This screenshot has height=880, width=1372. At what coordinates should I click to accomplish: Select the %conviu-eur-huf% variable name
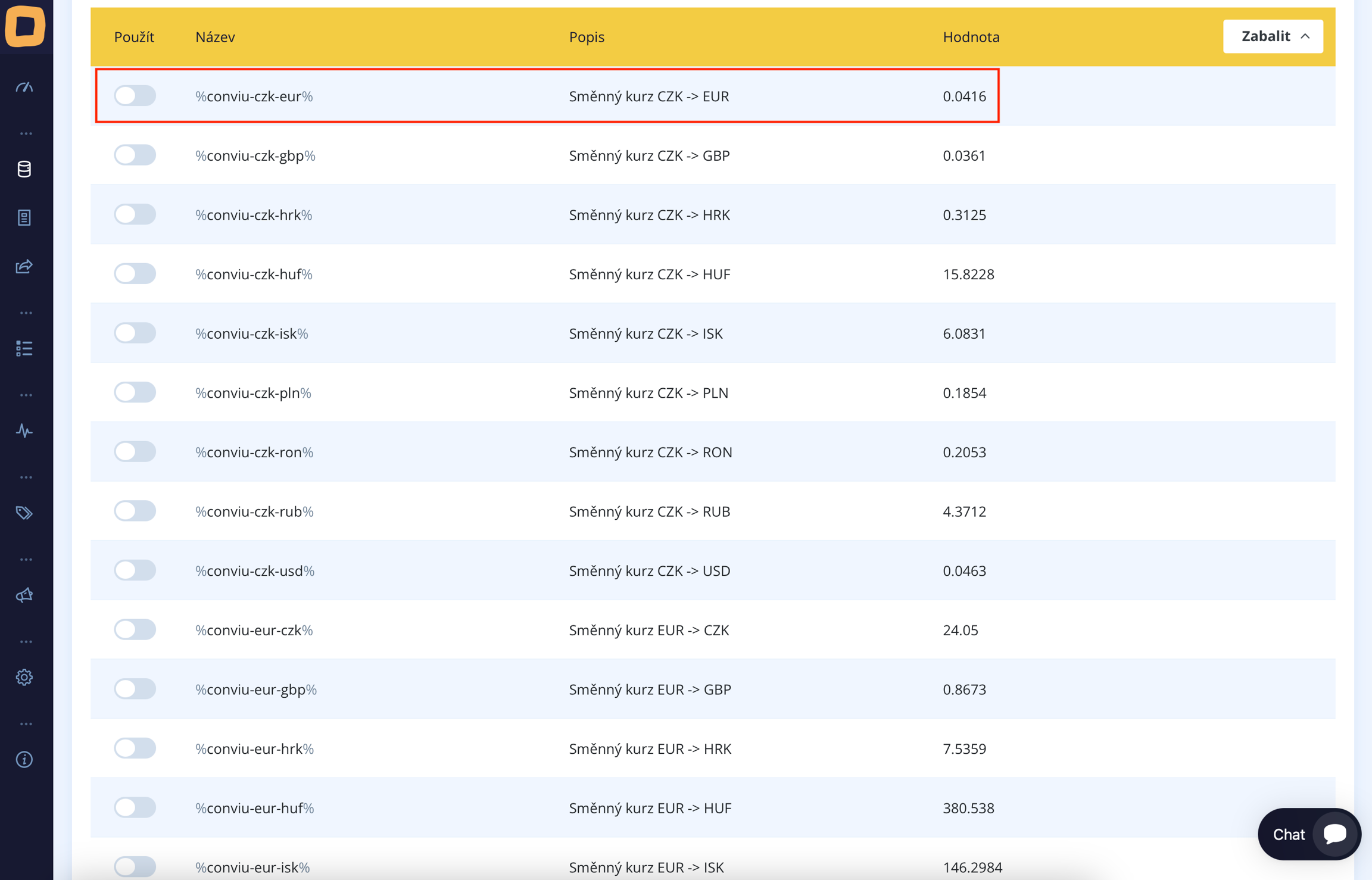coord(254,808)
